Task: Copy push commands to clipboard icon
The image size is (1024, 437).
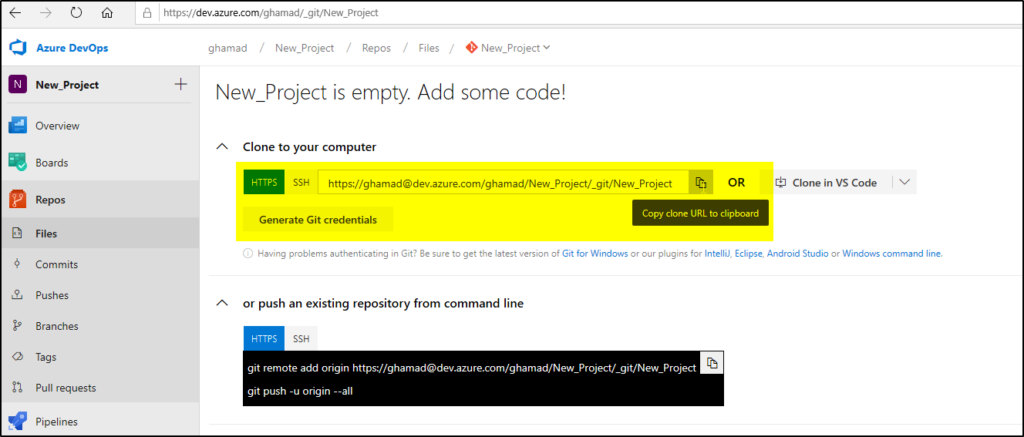Action: tap(712, 364)
